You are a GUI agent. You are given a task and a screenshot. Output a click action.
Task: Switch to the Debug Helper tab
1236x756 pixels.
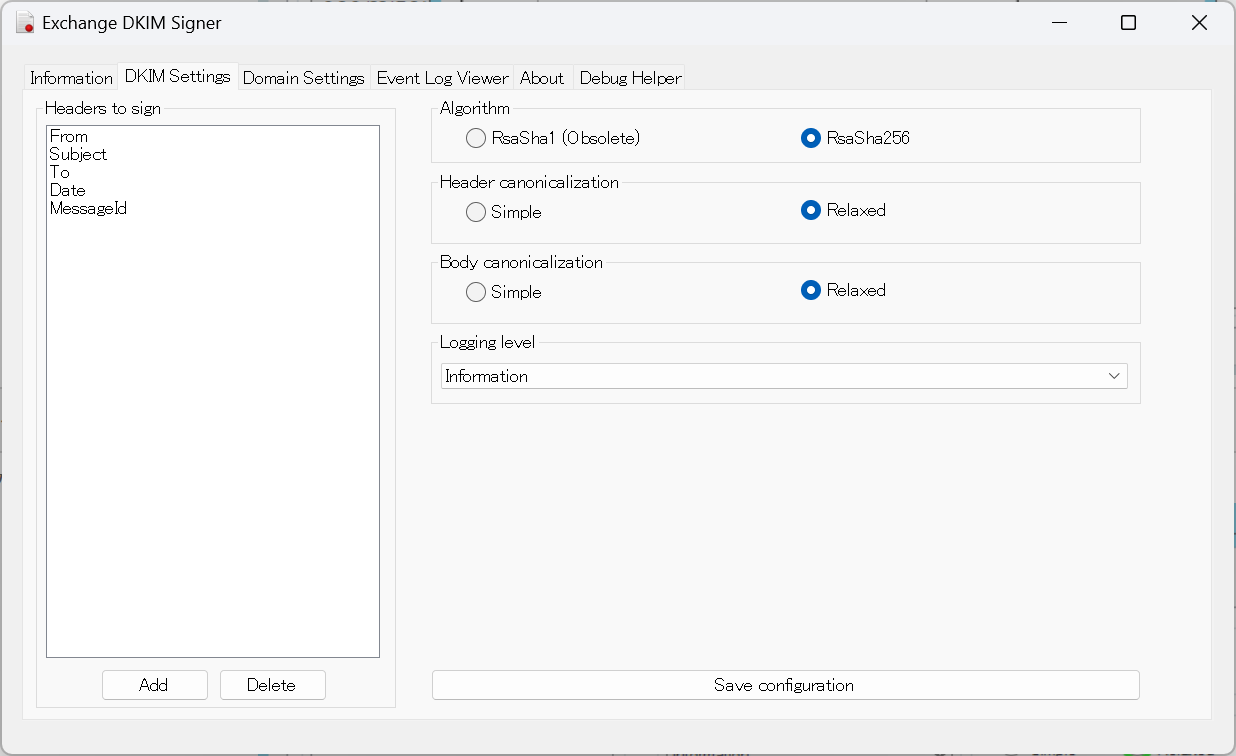coord(630,78)
